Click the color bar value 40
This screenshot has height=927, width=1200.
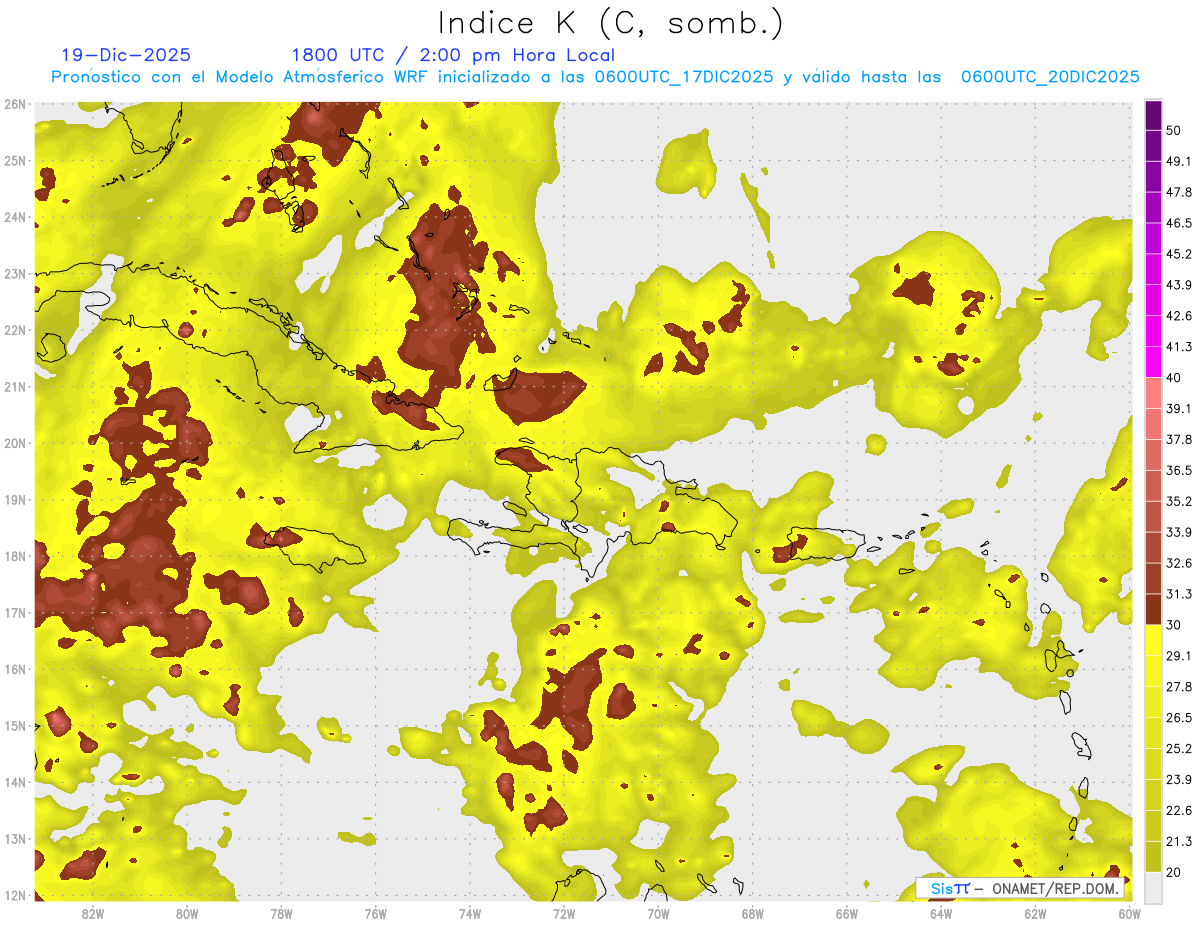click(x=1173, y=377)
